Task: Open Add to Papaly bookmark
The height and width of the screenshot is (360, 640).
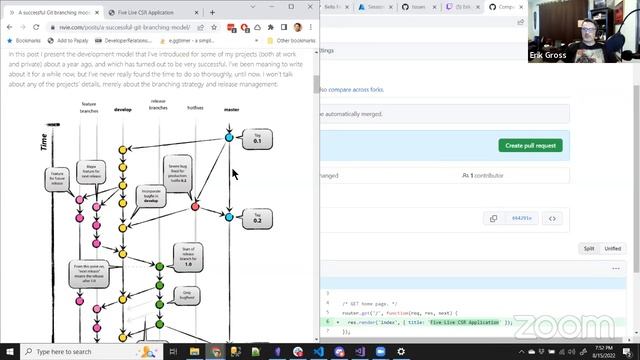Action: 68,41
